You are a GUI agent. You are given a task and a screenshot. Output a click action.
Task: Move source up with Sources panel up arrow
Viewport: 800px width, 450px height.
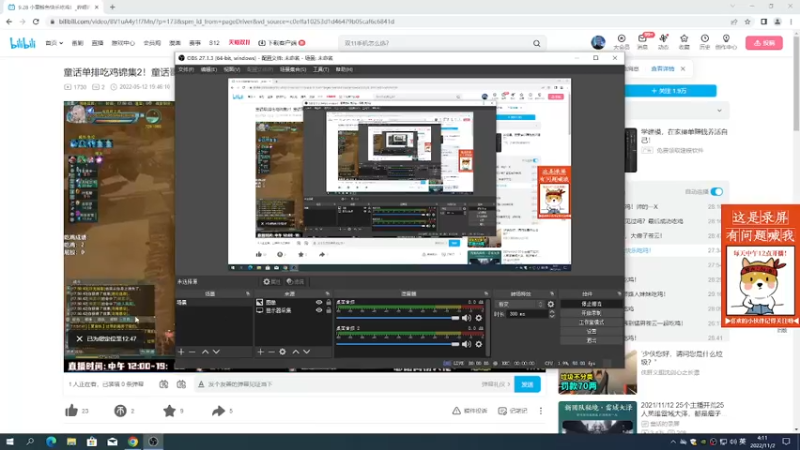[x=295, y=352]
